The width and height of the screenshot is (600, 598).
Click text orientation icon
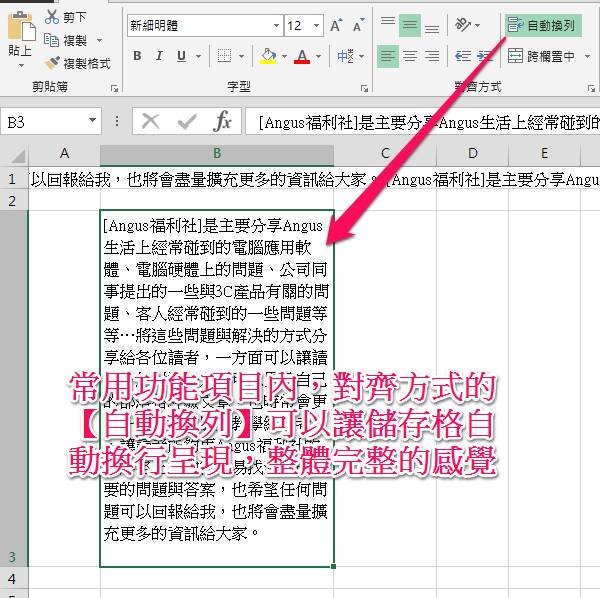463,25
